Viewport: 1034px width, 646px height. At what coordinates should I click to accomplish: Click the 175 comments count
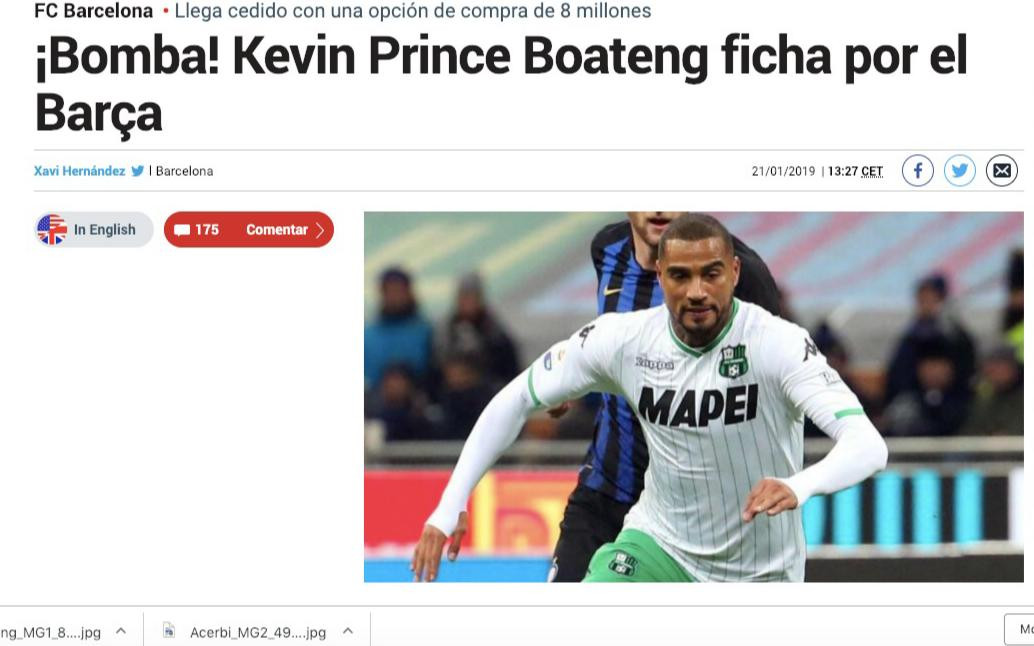point(206,229)
